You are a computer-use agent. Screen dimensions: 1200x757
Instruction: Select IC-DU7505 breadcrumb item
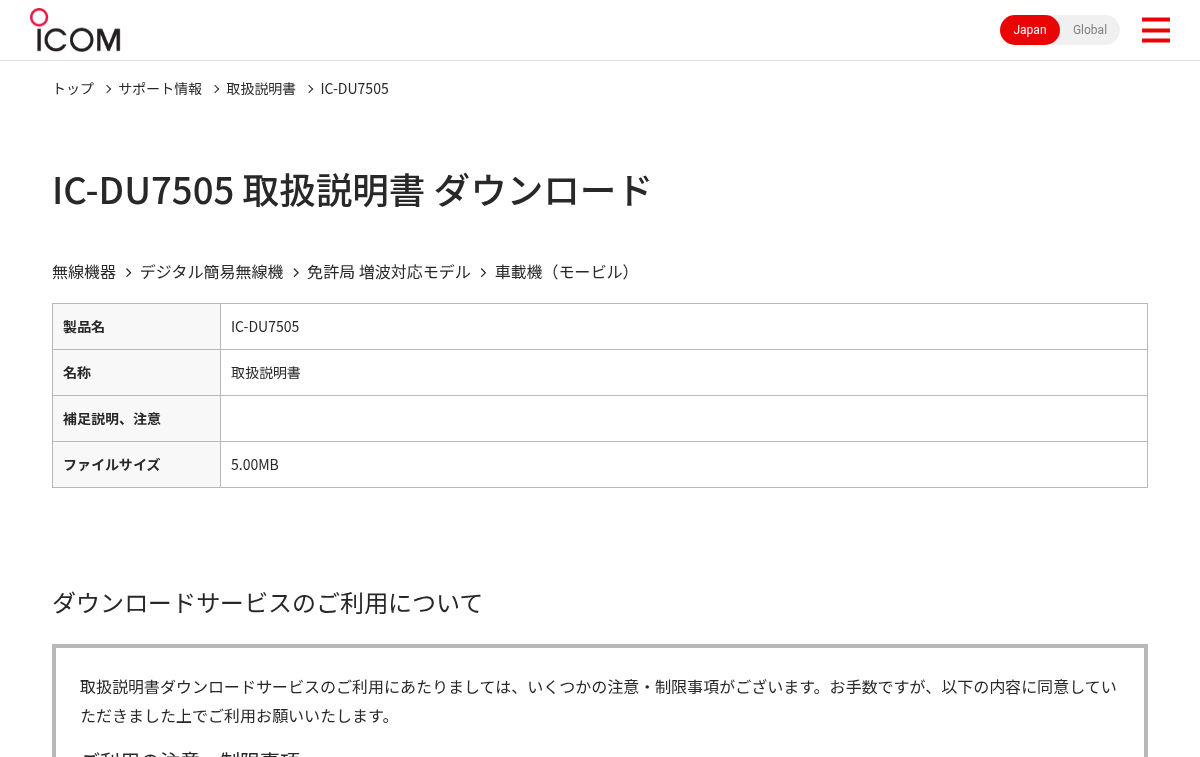coord(355,88)
